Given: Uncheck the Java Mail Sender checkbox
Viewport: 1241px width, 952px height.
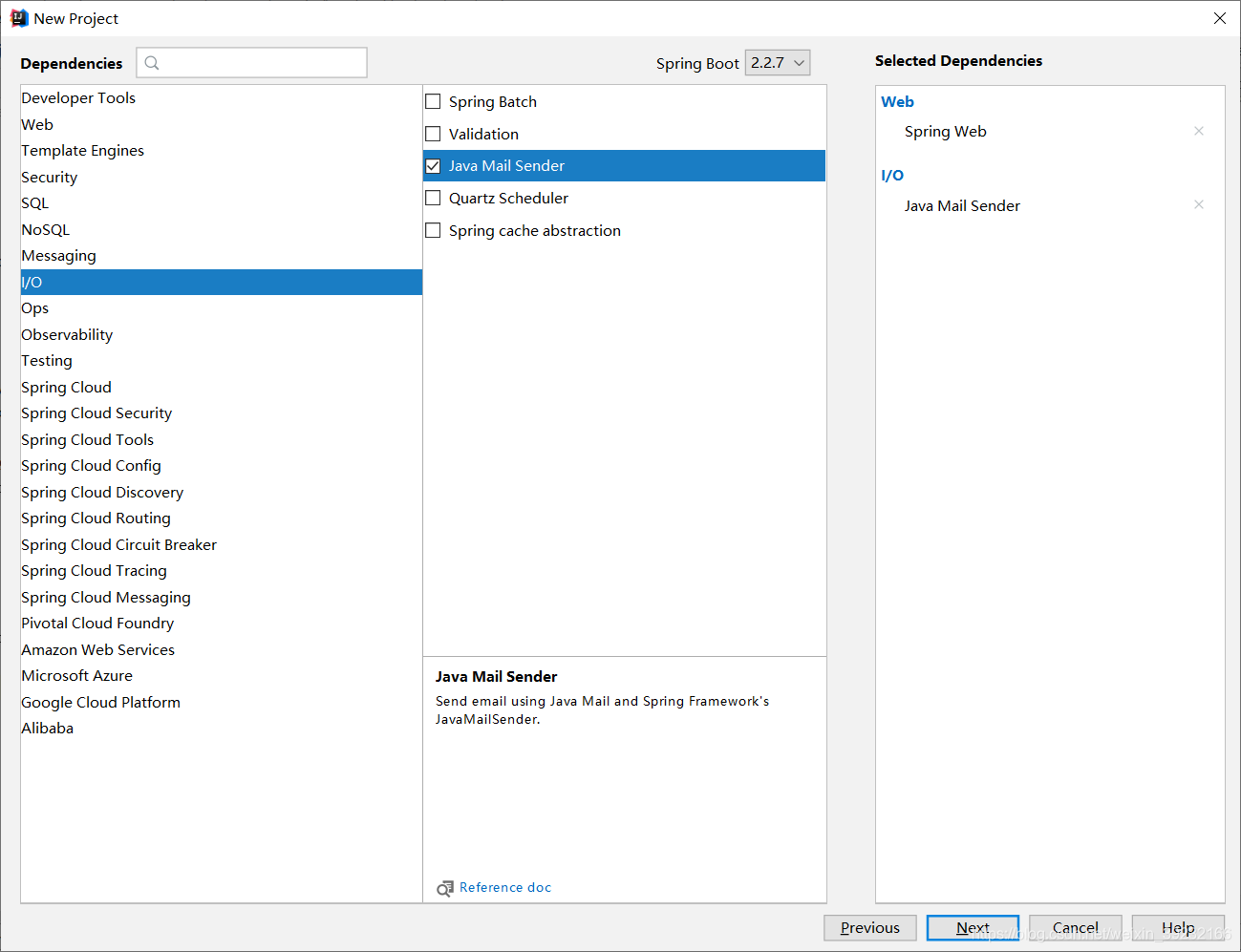Looking at the screenshot, I should [433, 166].
